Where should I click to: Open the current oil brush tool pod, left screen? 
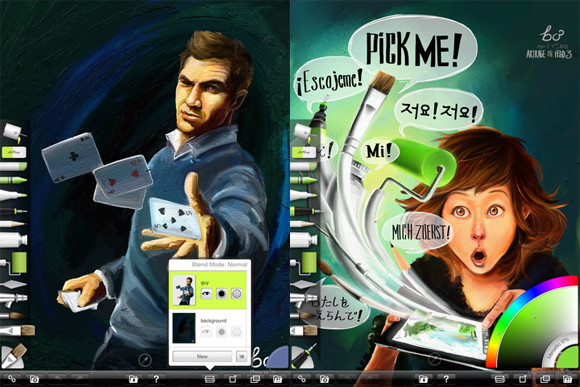(14, 356)
